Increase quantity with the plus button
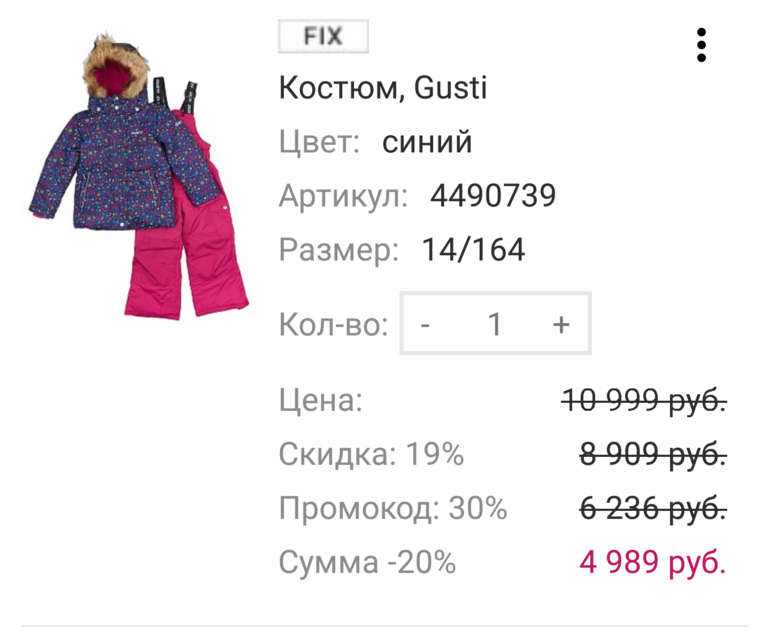The image size is (770, 635). coord(561,324)
